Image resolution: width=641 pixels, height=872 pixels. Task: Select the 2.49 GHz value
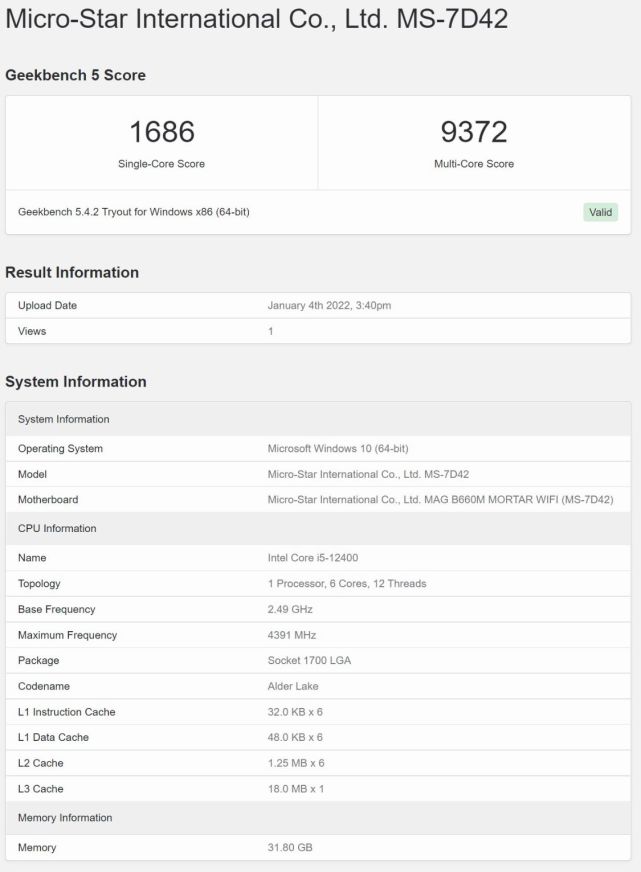pyautogui.click(x=290, y=609)
